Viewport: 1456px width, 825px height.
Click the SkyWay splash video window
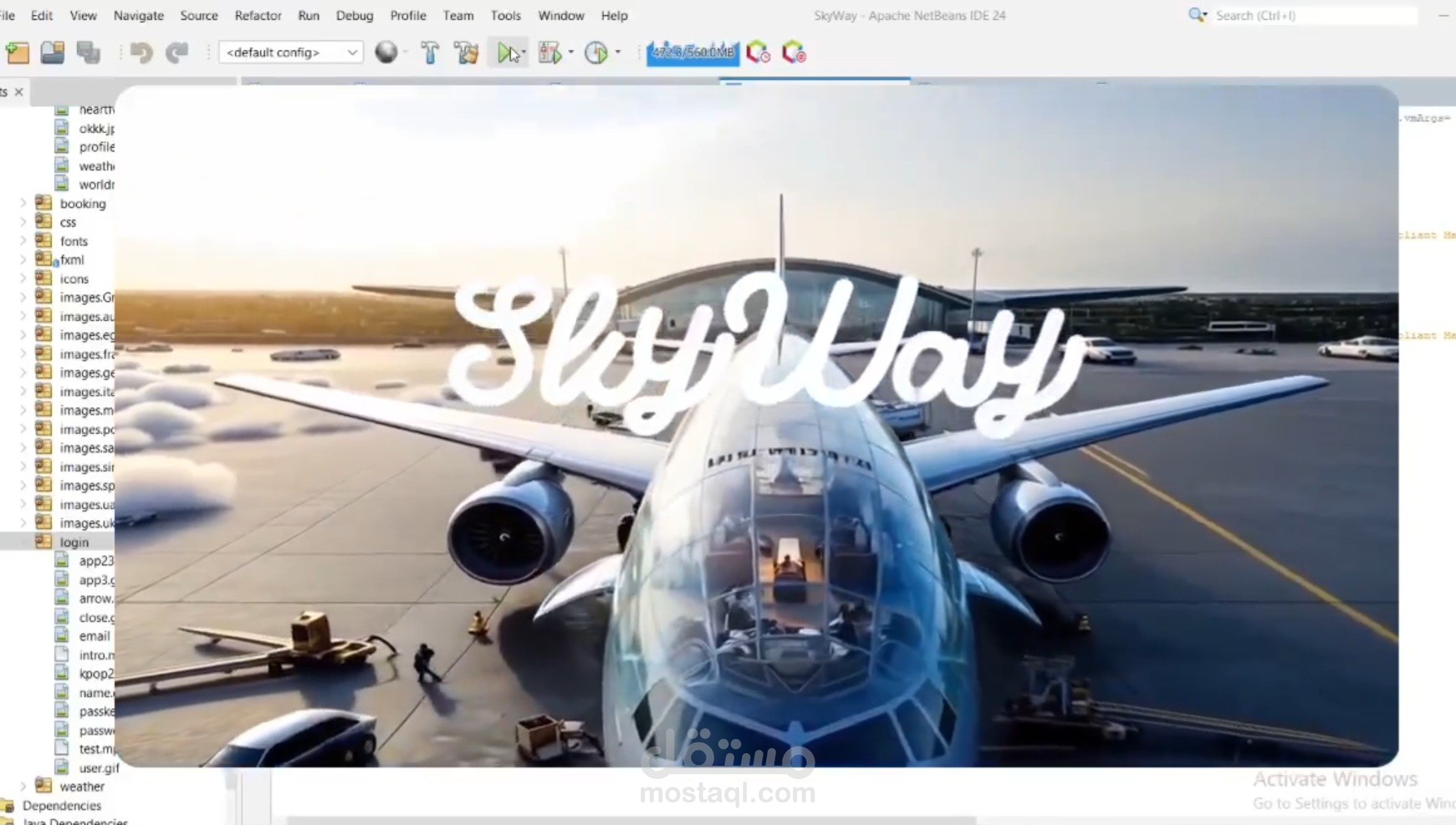(757, 426)
